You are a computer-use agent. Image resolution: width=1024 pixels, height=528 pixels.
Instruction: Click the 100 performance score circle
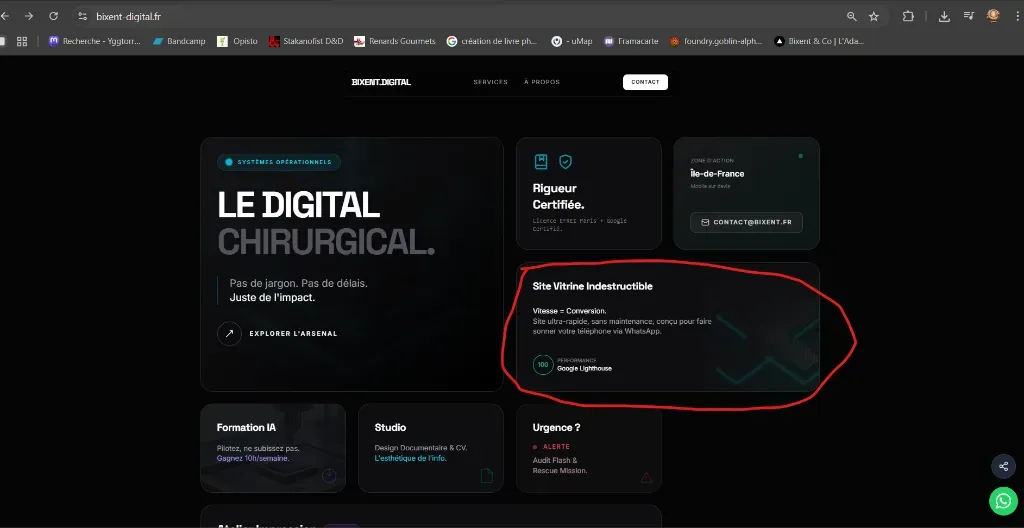(x=543, y=365)
